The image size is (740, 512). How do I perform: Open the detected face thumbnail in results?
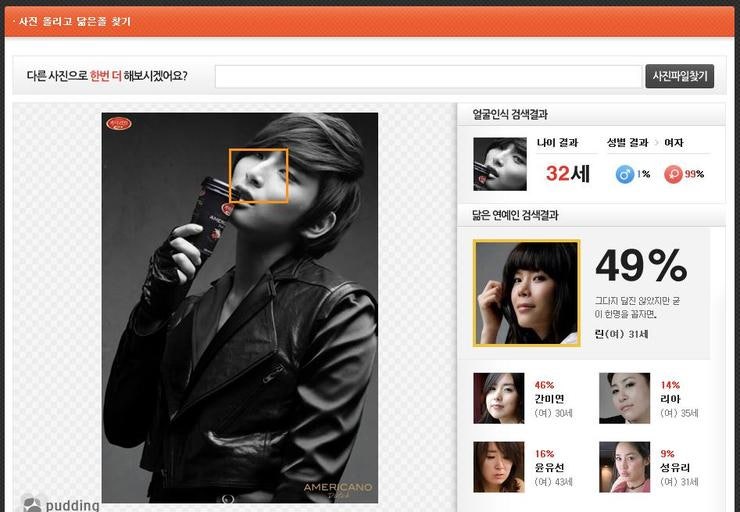(499, 164)
